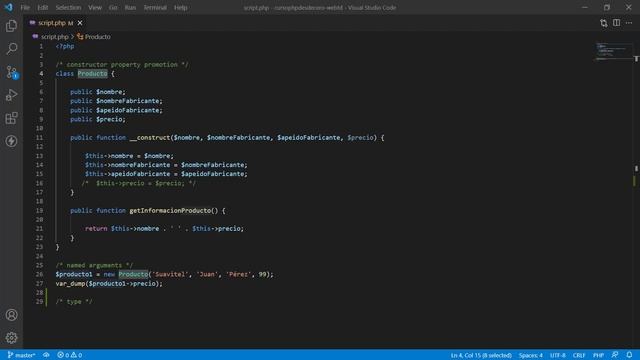Open the Selection menu
Viewport: 640px width, 360px height.
(68, 7)
